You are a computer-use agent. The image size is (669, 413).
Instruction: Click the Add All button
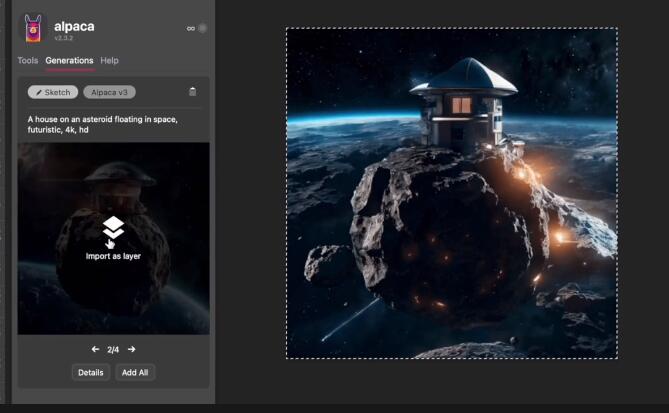pyautogui.click(x=135, y=372)
